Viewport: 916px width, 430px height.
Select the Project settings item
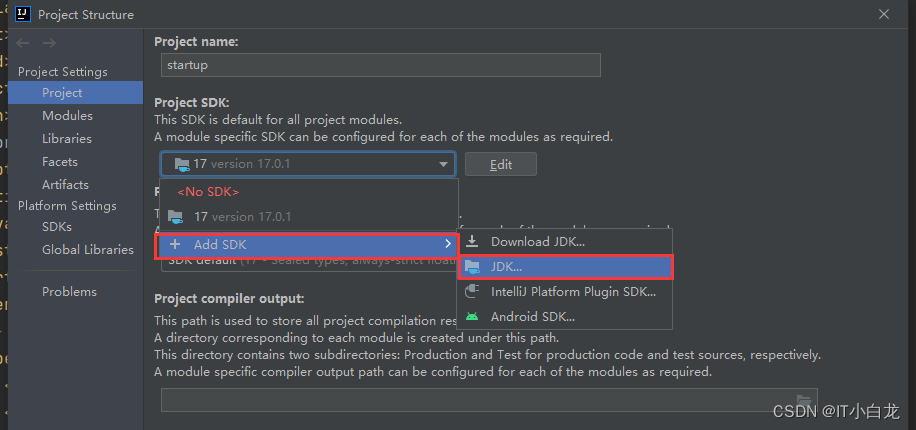click(76, 92)
